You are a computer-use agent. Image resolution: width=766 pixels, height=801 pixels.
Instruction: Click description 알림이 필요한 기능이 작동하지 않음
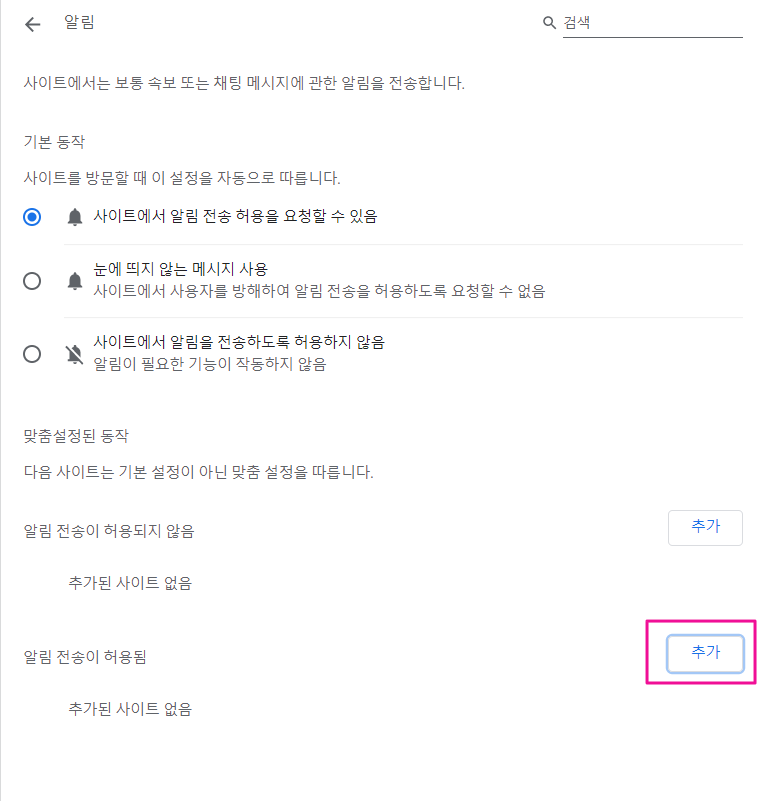point(209,365)
